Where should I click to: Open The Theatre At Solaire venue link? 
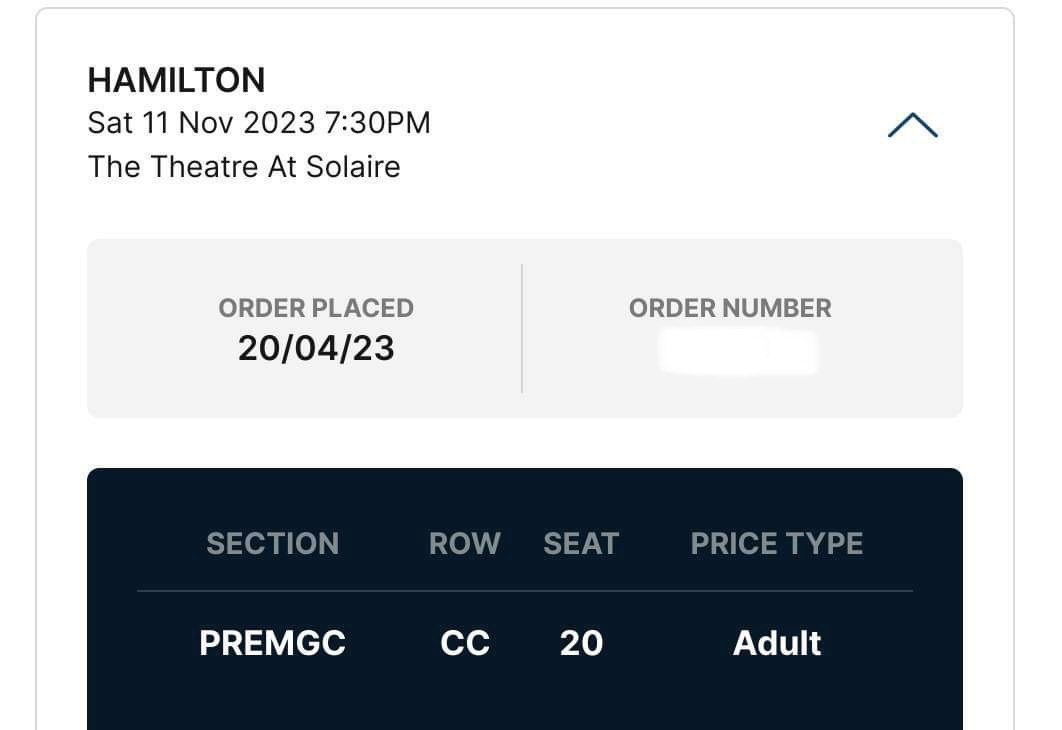coord(244,166)
